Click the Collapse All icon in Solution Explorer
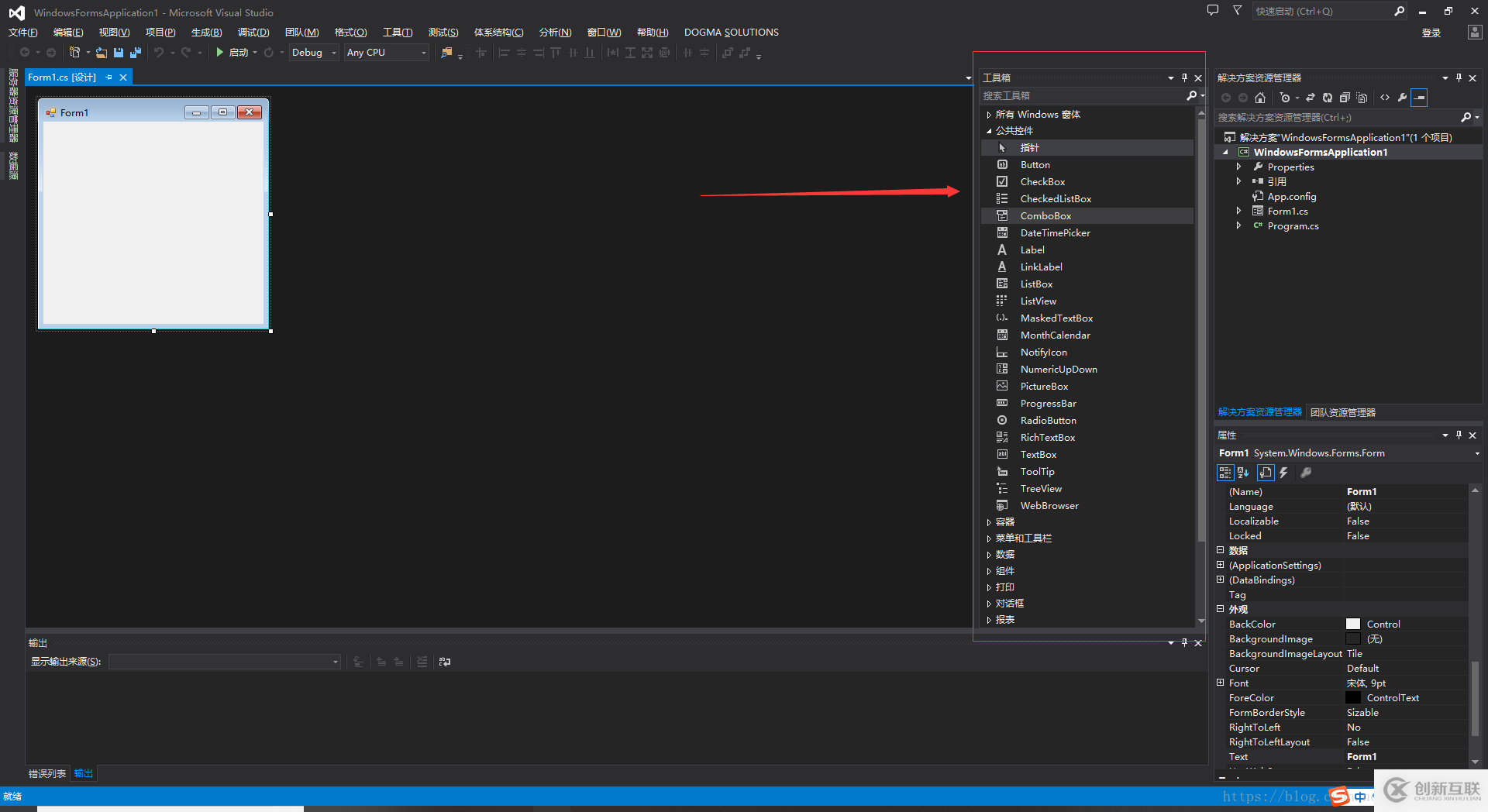 [1345, 98]
